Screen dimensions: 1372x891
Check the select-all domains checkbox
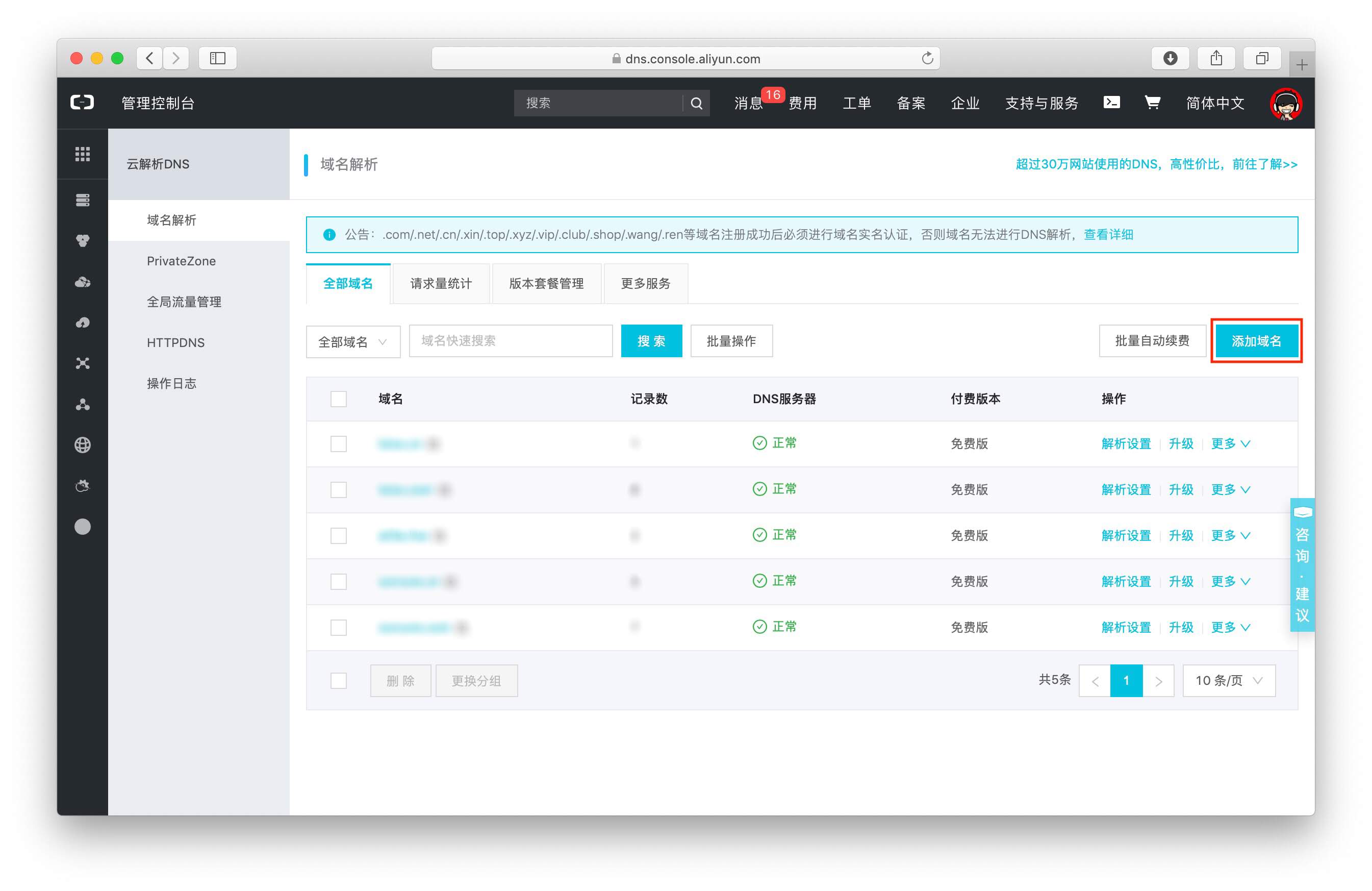[341, 398]
